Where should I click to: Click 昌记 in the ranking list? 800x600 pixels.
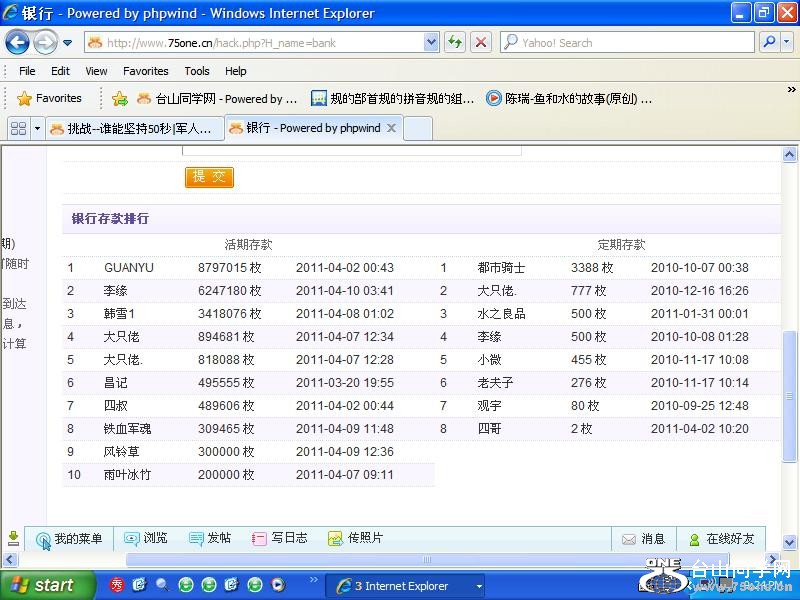point(115,383)
